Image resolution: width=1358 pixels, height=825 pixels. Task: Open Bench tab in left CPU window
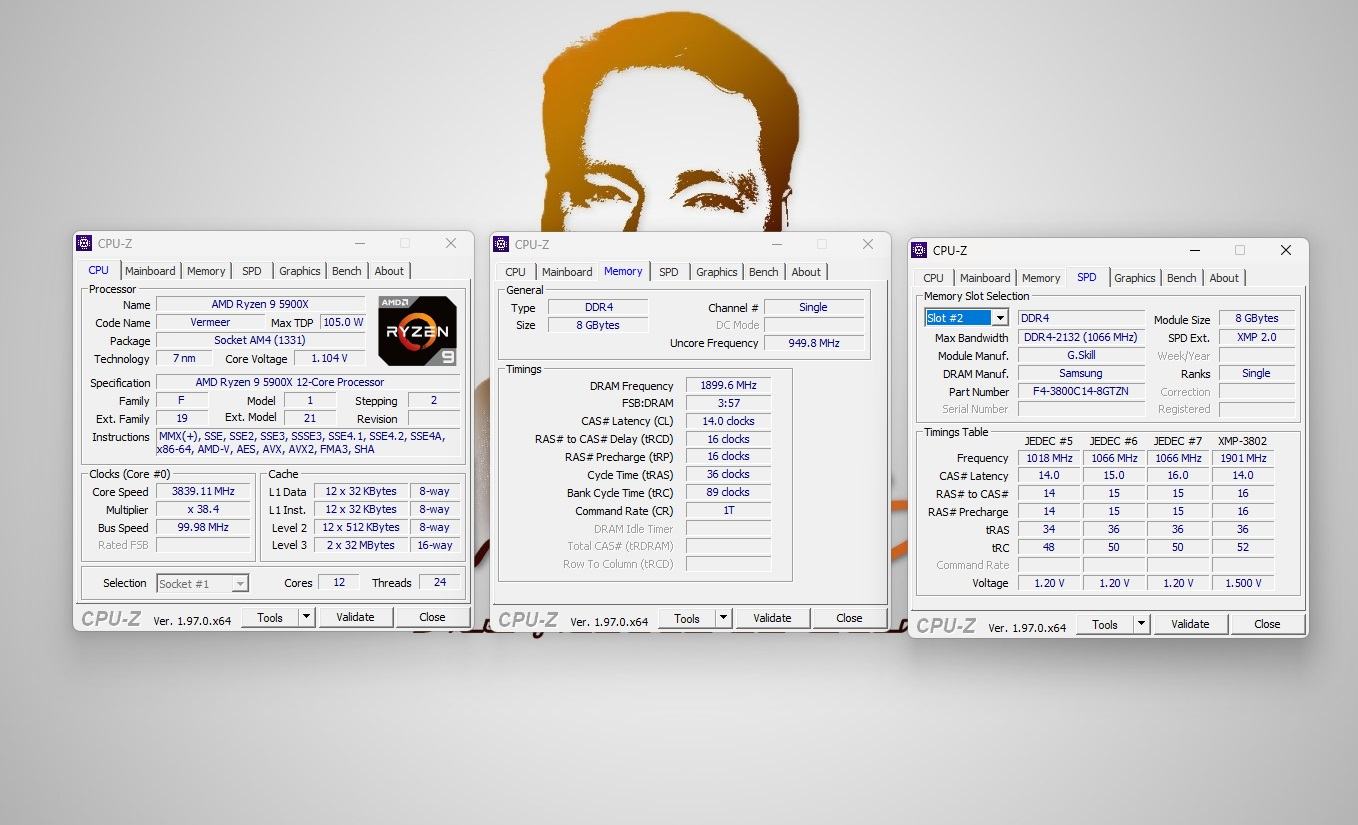click(347, 271)
